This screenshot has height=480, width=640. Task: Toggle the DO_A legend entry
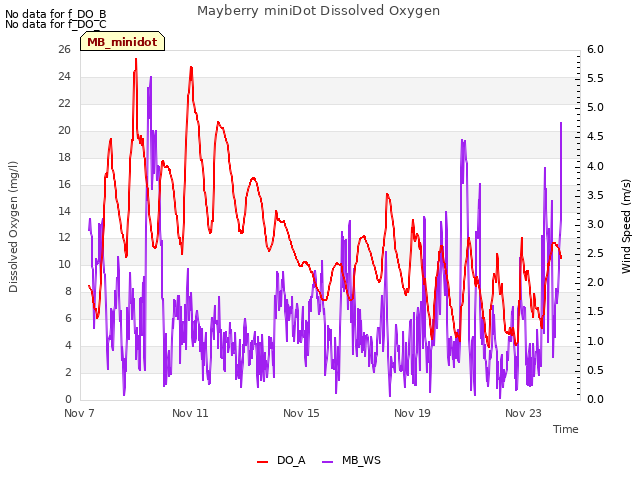281,460
